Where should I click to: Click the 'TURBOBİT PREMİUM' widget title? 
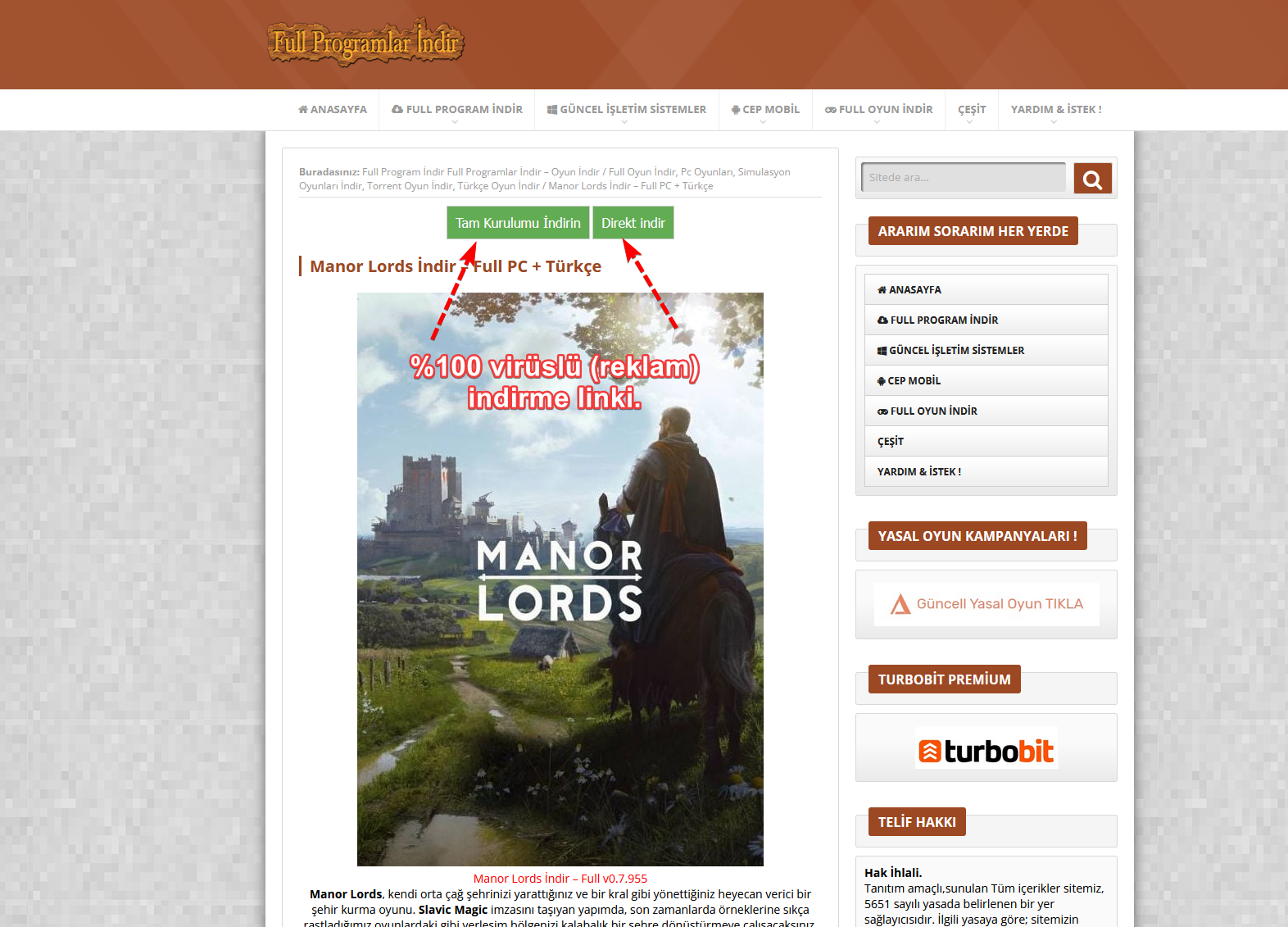(x=945, y=679)
